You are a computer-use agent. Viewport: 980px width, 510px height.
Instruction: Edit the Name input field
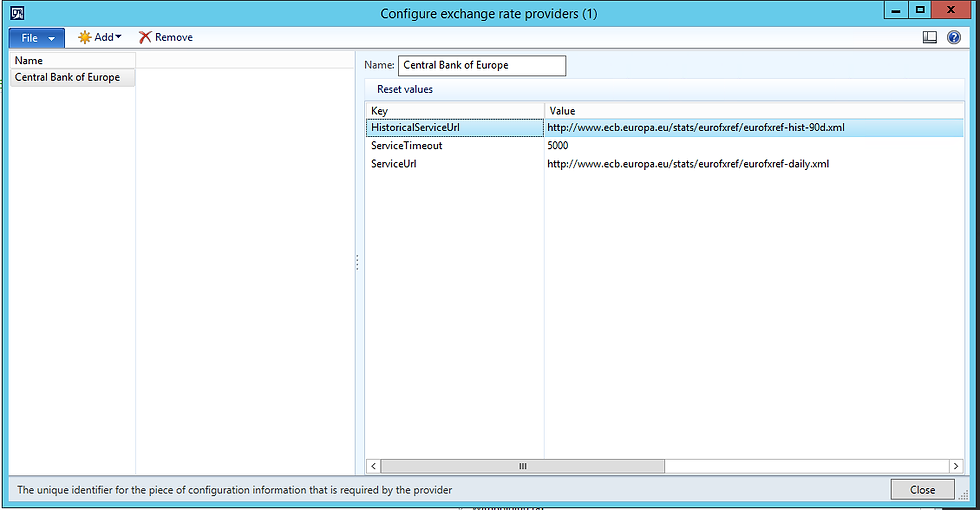click(482, 66)
